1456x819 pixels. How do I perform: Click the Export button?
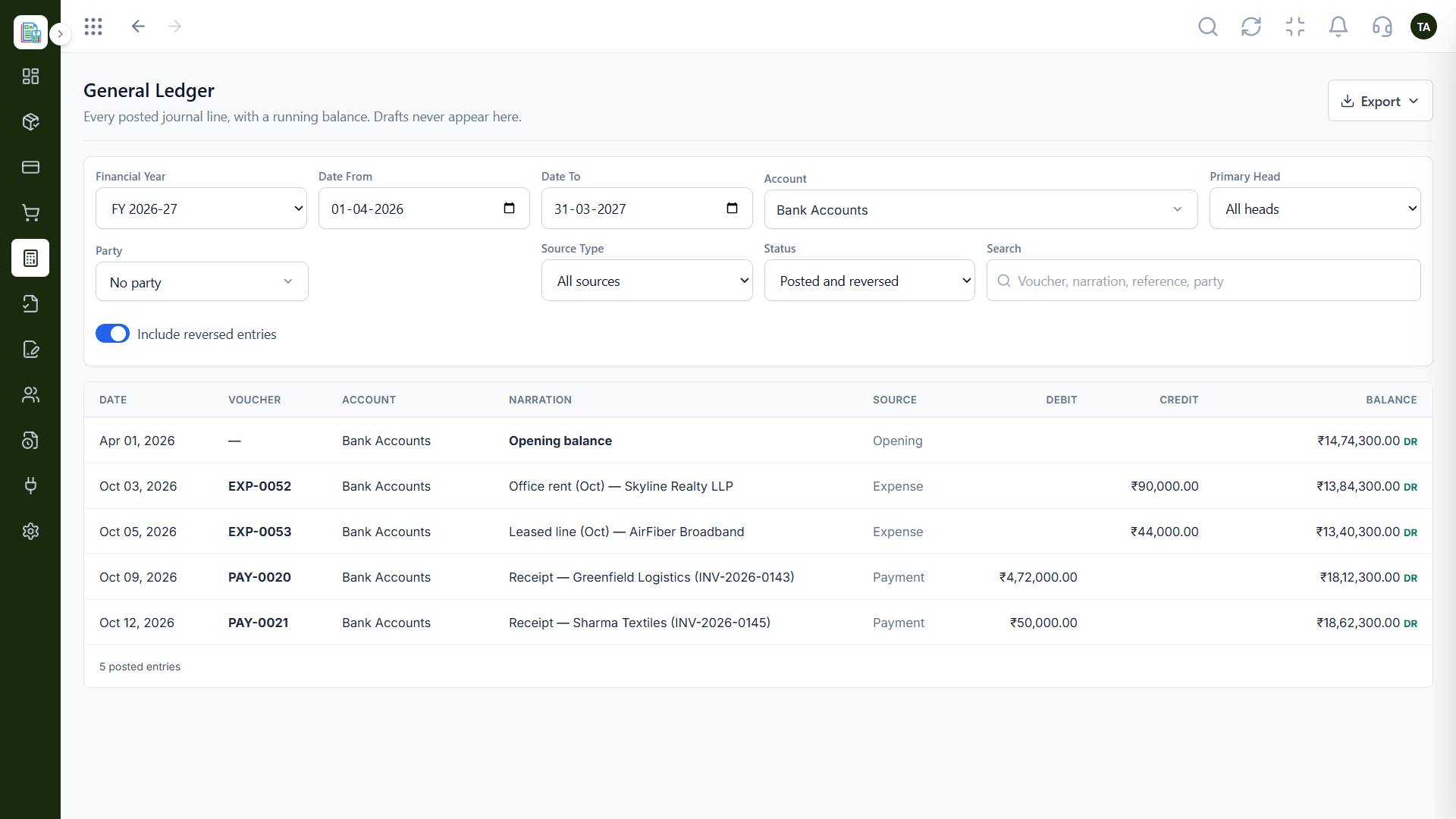point(1380,101)
